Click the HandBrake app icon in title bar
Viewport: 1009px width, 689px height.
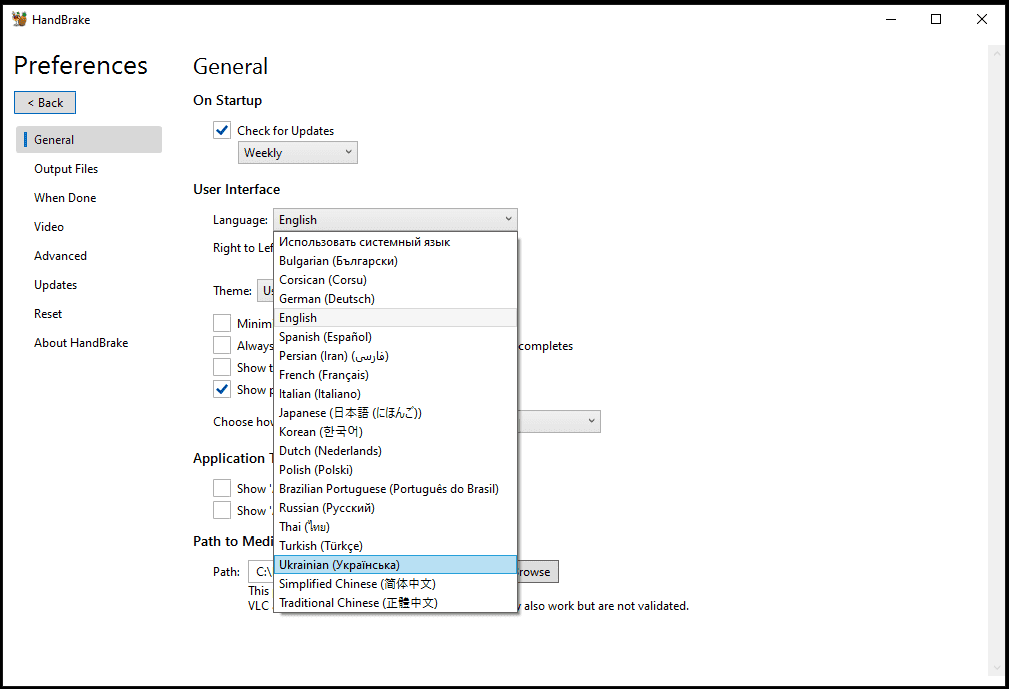pyautogui.click(x=19, y=19)
